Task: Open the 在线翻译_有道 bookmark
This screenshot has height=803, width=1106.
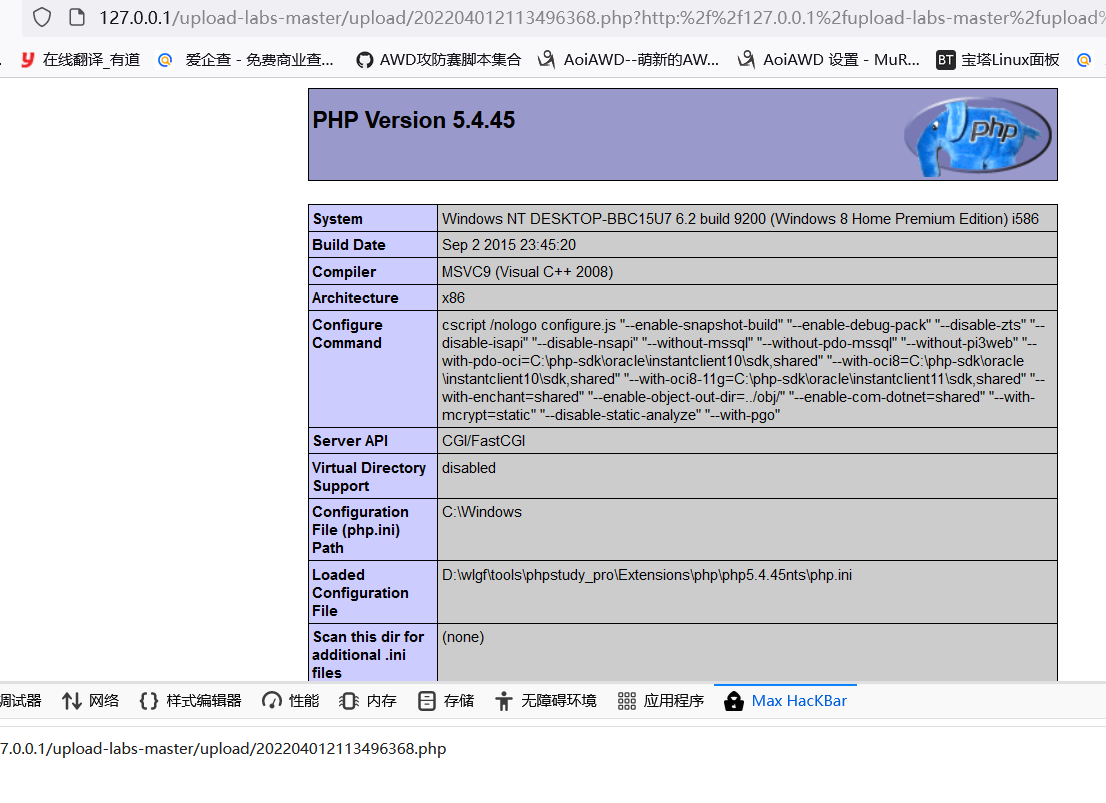Action: point(80,60)
